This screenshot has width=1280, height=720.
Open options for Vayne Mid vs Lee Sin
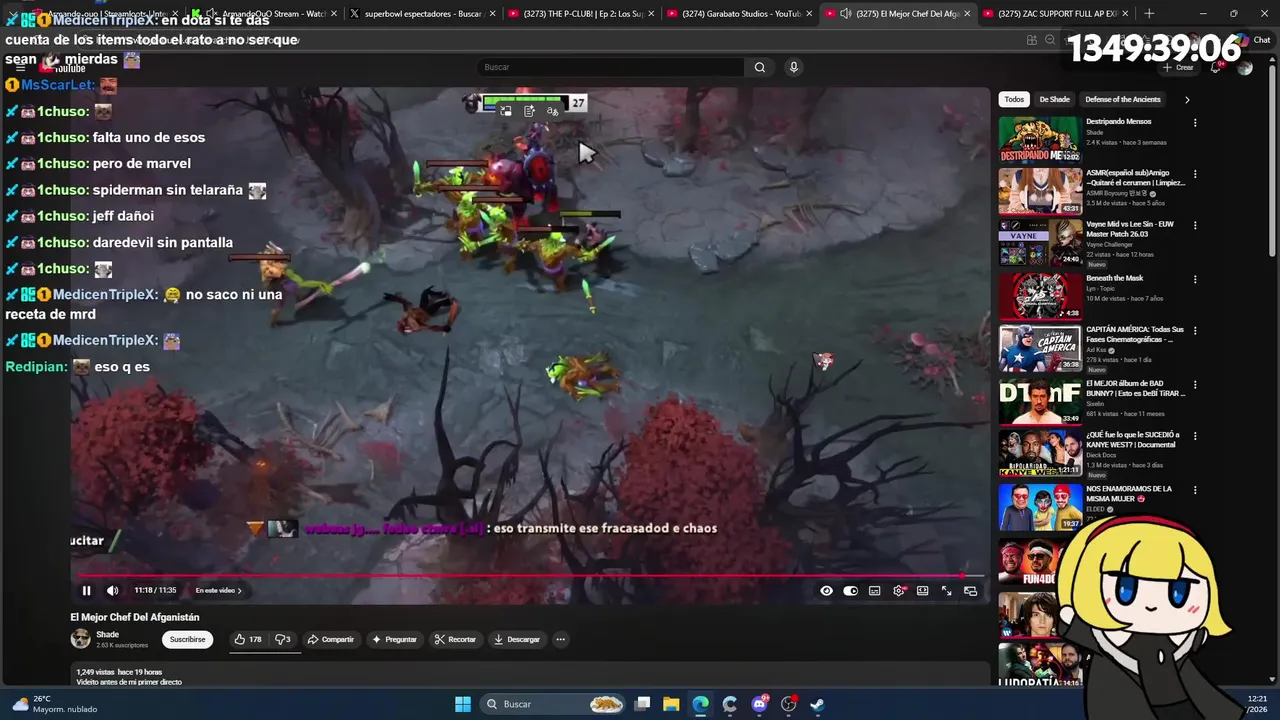[1195, 226]
